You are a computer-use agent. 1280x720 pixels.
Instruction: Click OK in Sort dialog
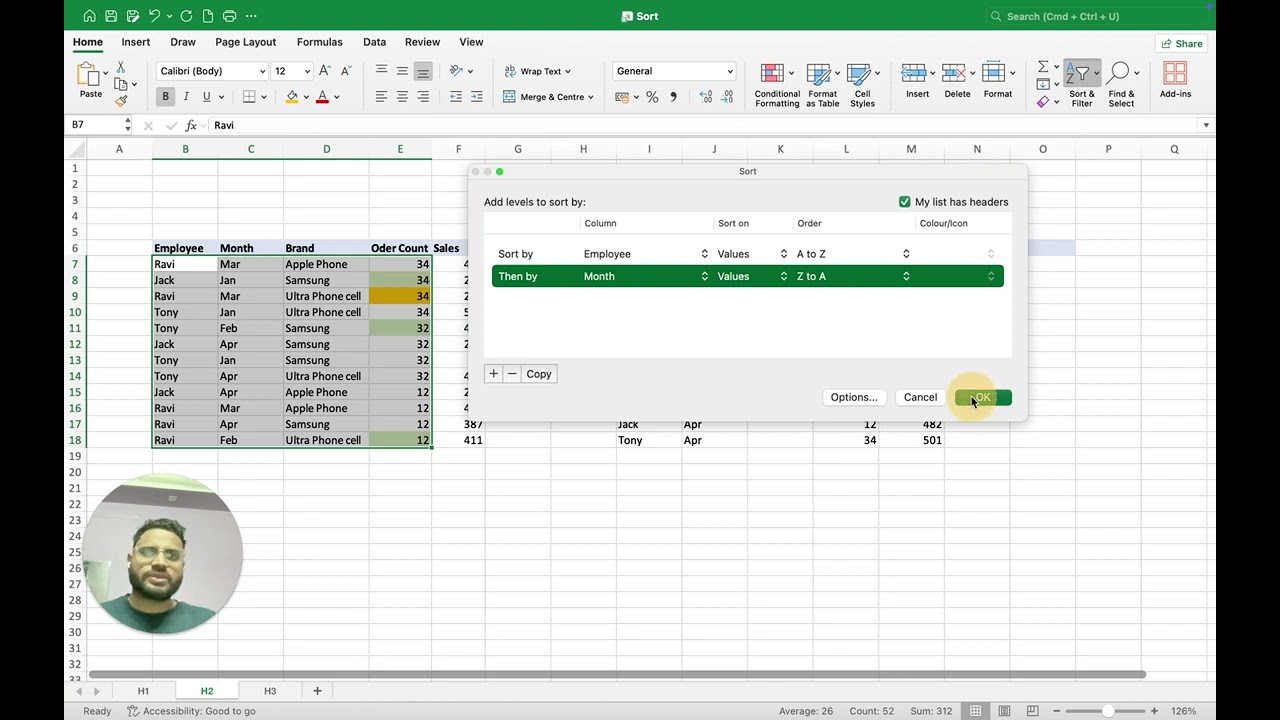(x=983, y=397)
